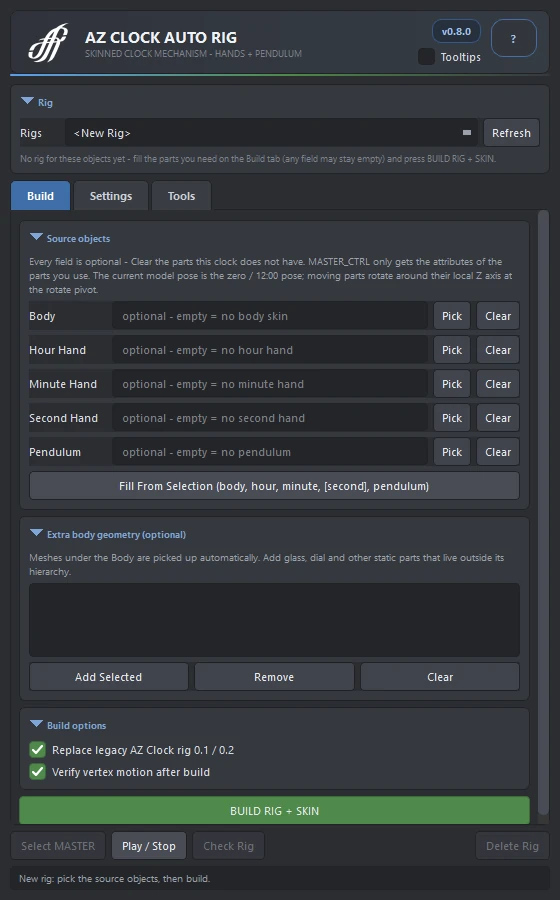Click Remove under extra geometry list
The width and height of the screenshot is (560, 900).
click(274, 677)
